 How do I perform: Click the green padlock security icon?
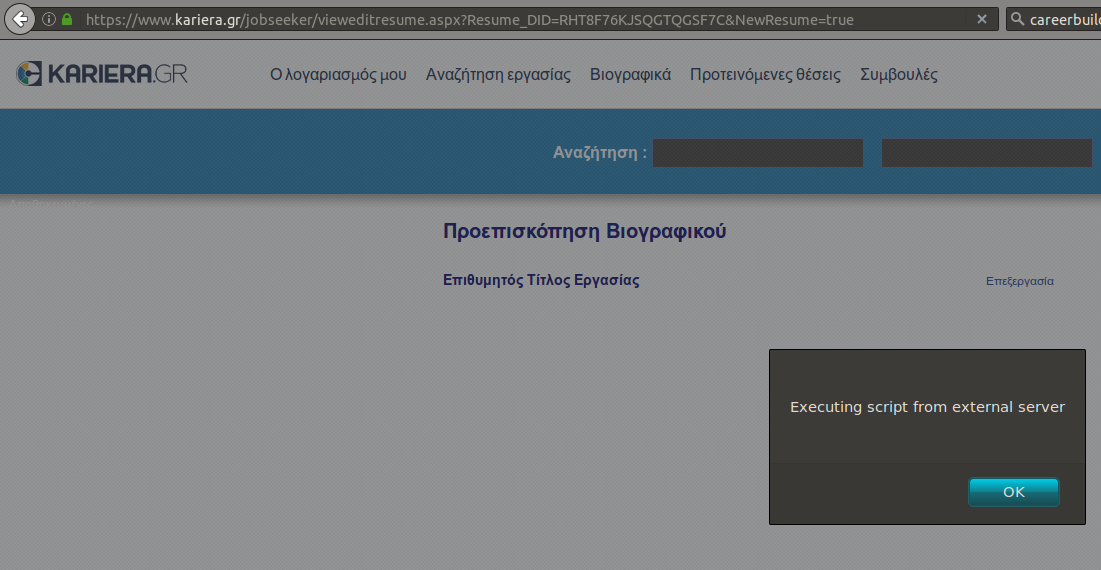tap(67, 19)
